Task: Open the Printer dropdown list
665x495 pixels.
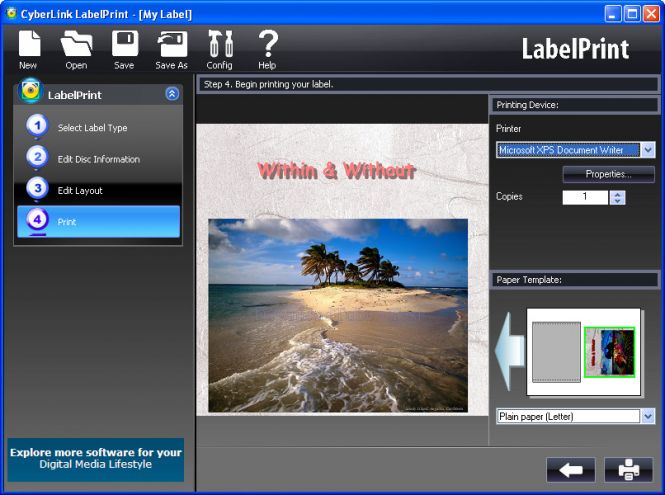Action: [x=648, y=150]
